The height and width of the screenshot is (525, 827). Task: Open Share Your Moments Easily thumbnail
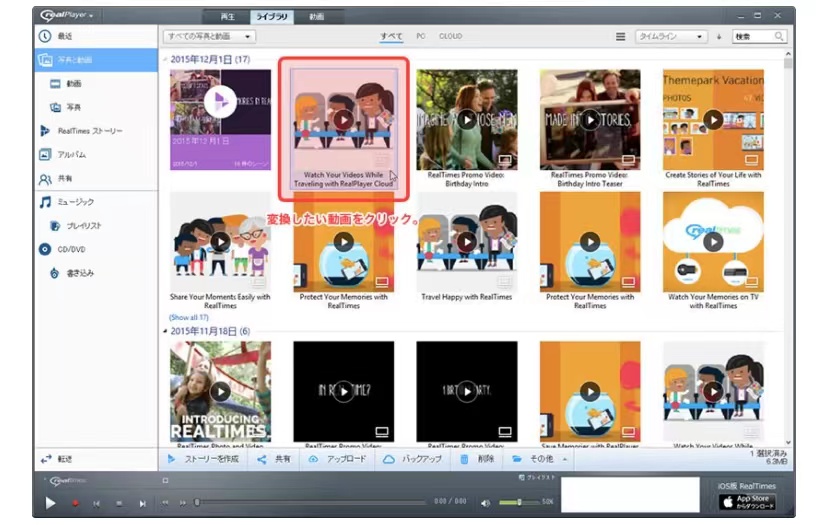coord(220,242)
